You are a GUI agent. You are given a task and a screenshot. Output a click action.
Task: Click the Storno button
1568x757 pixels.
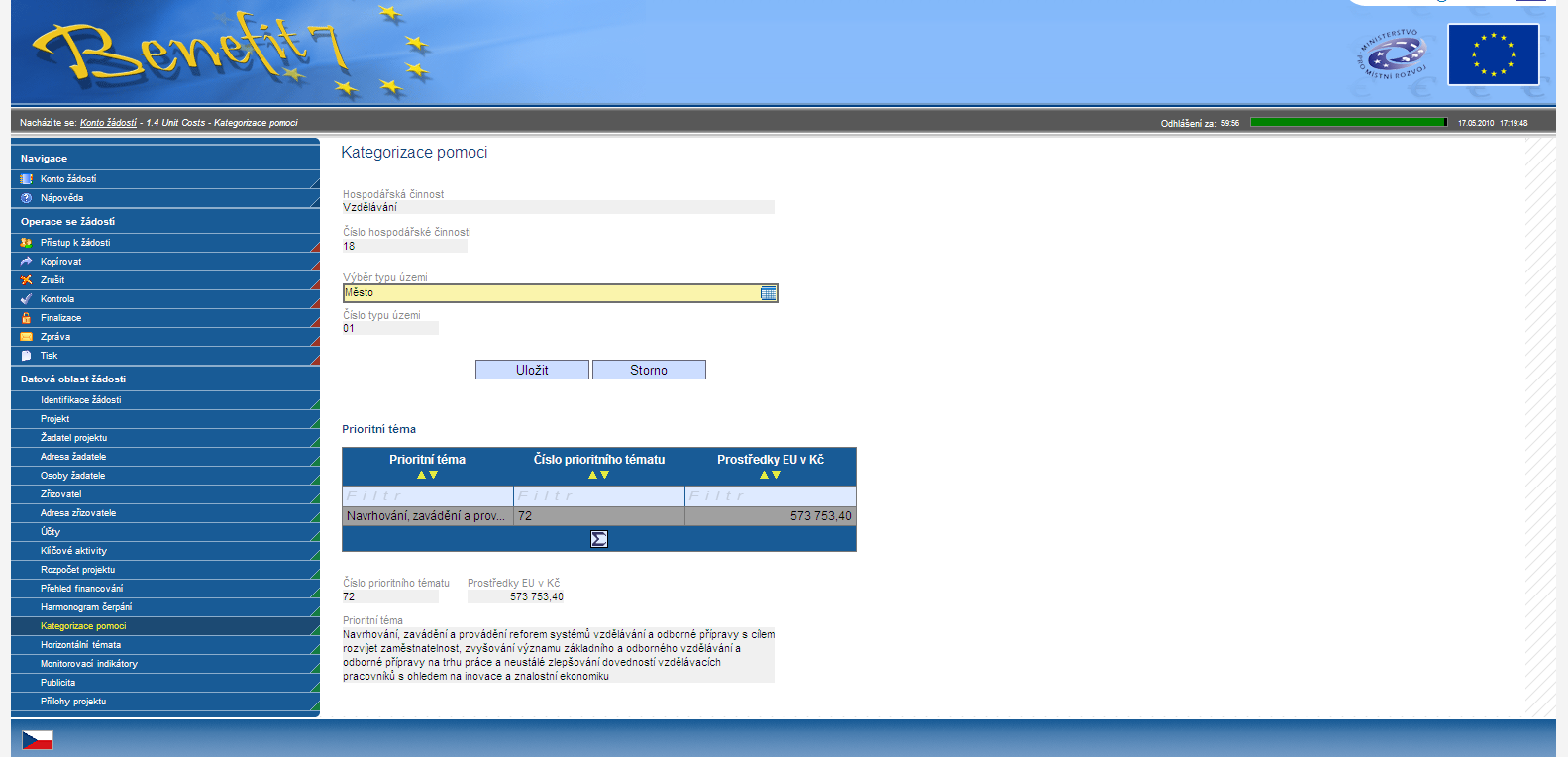pyautogui.click(x=649, y=370)
